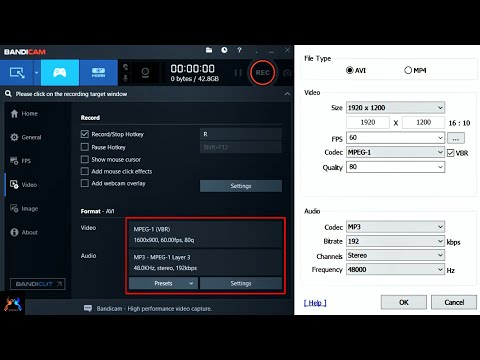Open Record section Settings button
480x360 pixels.
coord(241,186)
